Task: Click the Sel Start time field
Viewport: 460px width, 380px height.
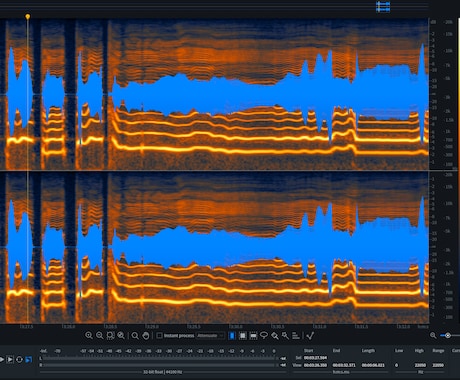Action: [315, 358]
